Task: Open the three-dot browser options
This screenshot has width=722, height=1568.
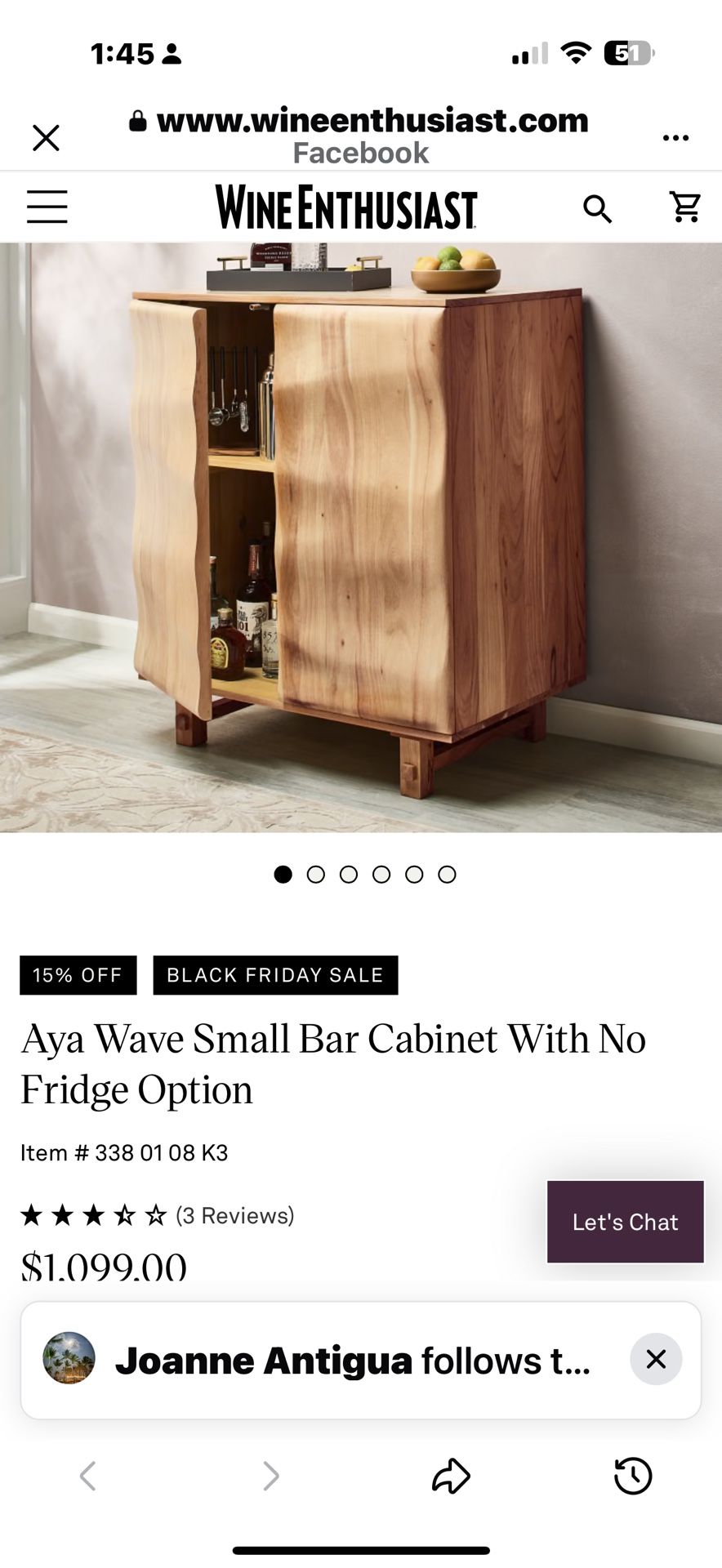Action: (x=675, y=137)
